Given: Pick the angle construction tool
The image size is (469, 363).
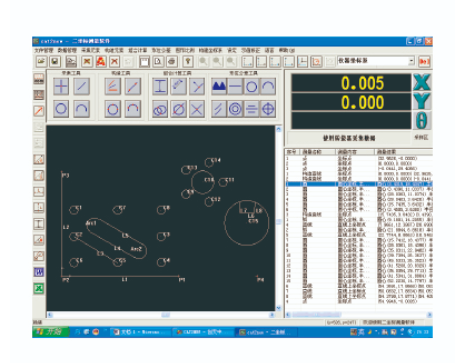Looking at the screenshot, I should 113,86.
